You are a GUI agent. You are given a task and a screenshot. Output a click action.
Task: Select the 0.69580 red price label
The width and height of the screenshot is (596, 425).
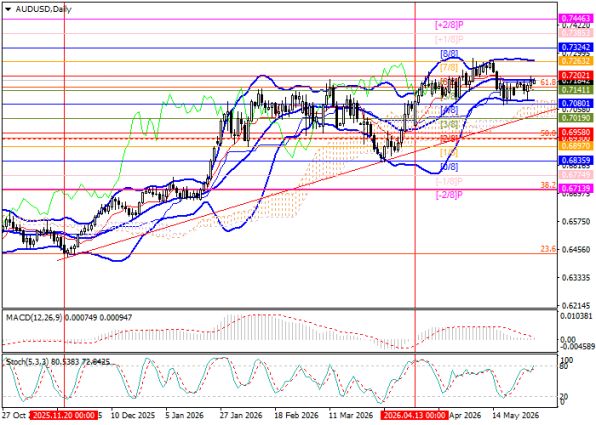click(x=576, y=132)
